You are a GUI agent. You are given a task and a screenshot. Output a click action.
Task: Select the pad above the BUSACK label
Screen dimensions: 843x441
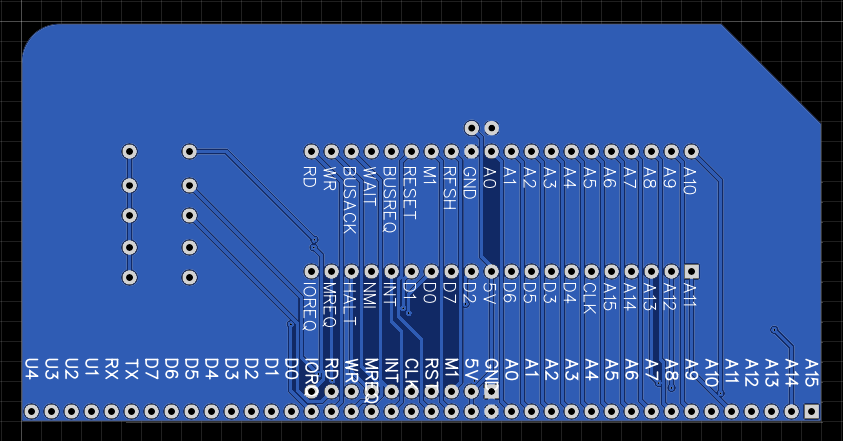[351, 152]
